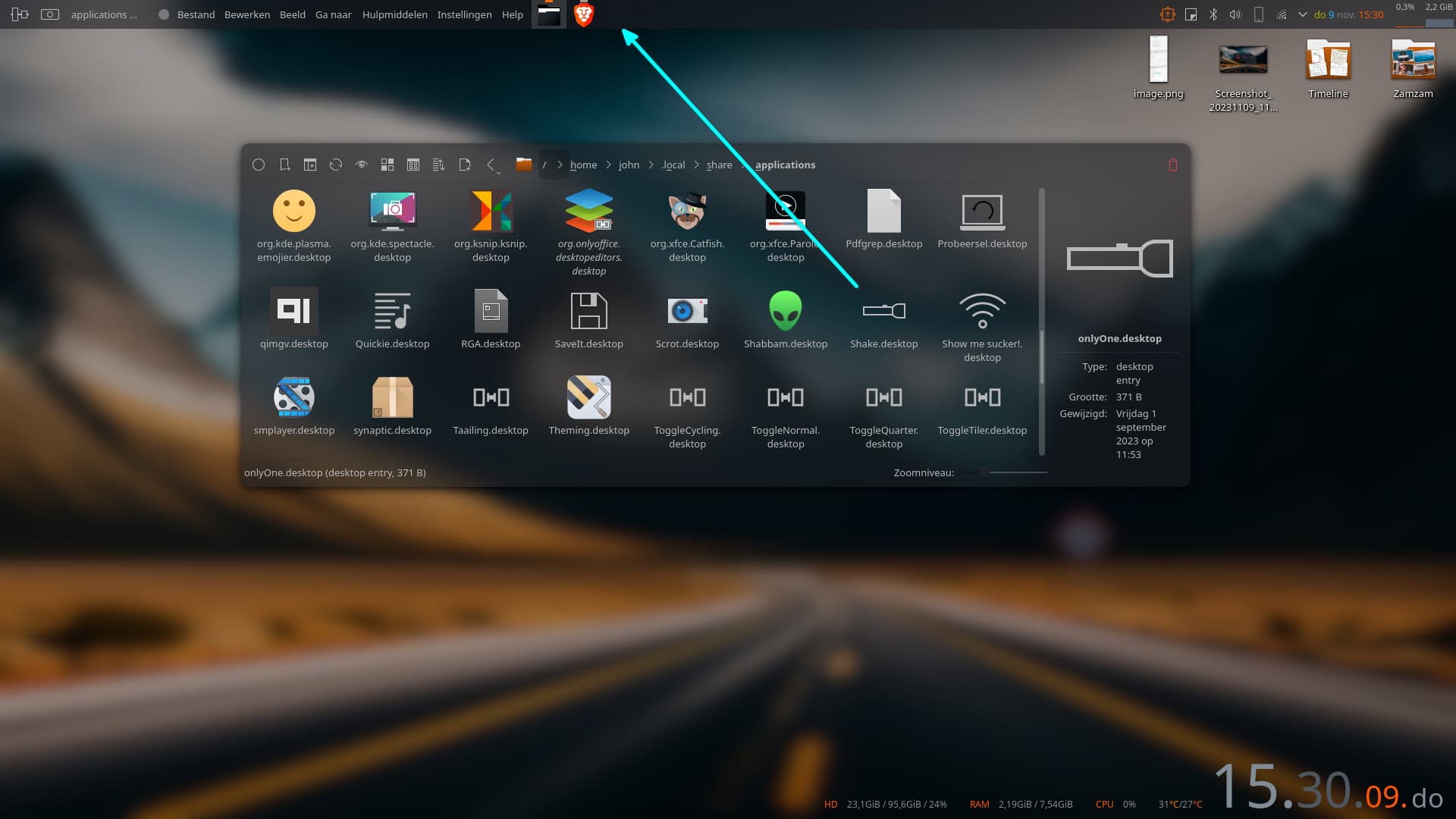Screen dimensions: 1456x819
Task: Select Theming.desktop file icon
Action: (589, 397)
